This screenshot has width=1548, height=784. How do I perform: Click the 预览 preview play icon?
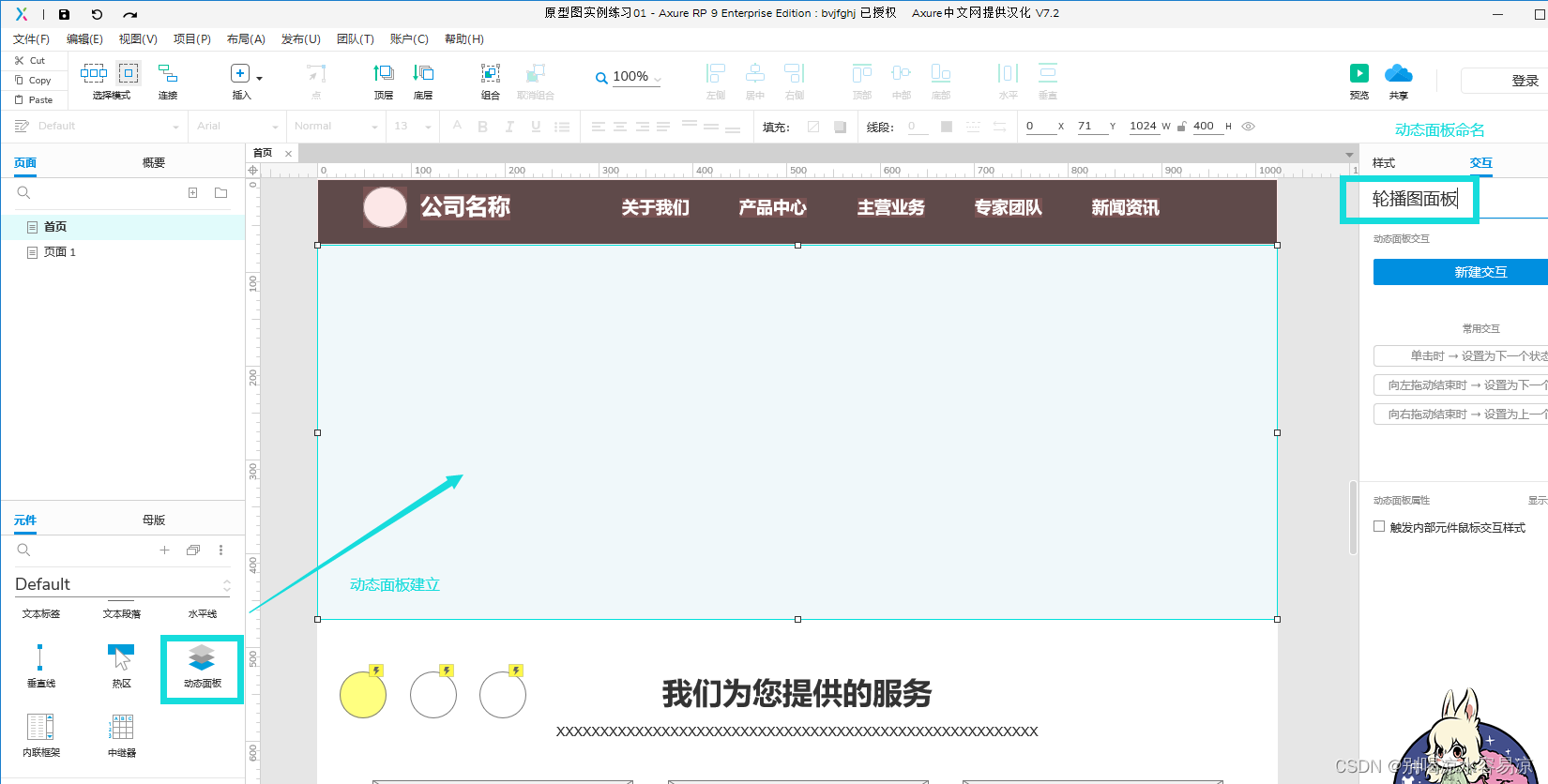coord(1359,73)
